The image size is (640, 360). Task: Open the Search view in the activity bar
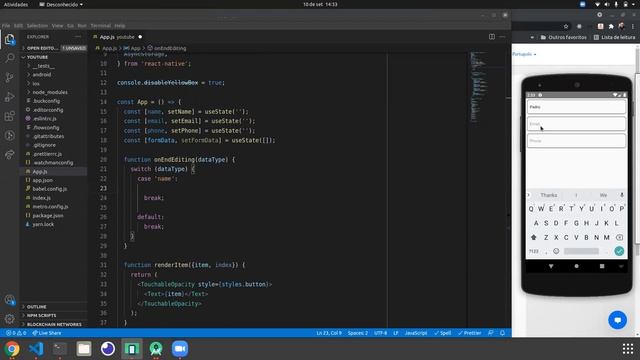[x=9, y=58]
